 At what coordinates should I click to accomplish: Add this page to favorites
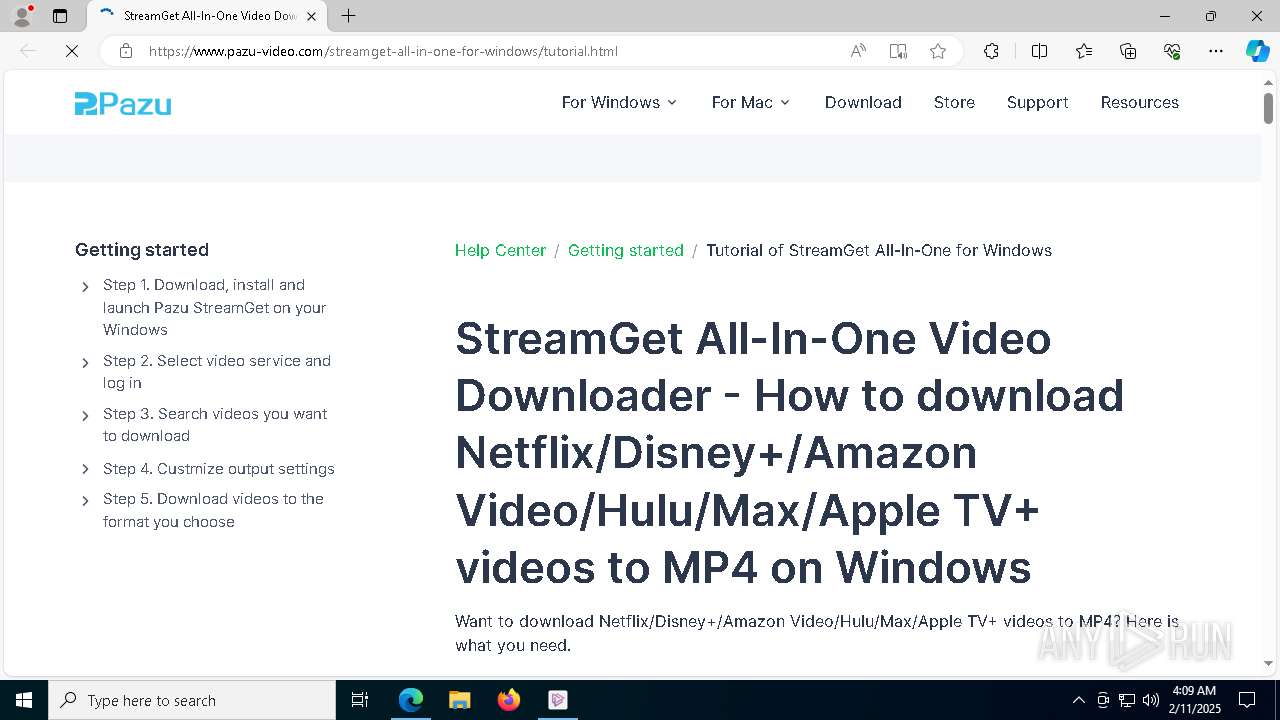(938, 51)
